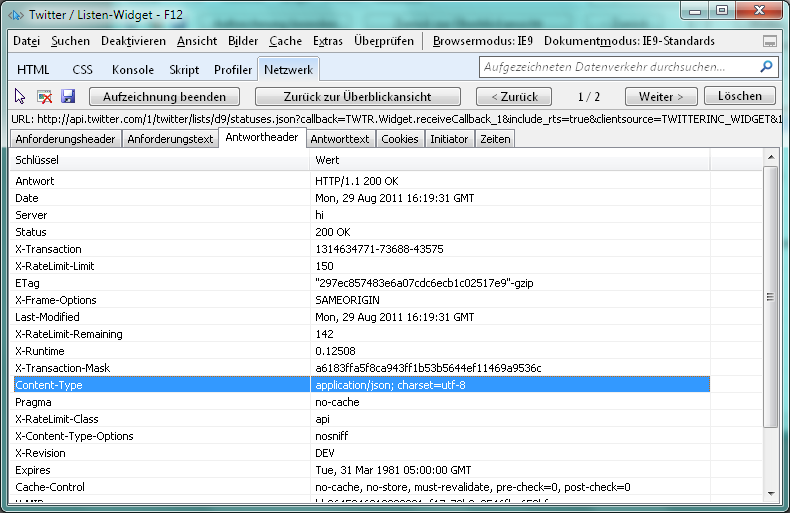Viewport: 790px width, 513px height.
Task: Open the Ansicht menu
Action: 196,41
